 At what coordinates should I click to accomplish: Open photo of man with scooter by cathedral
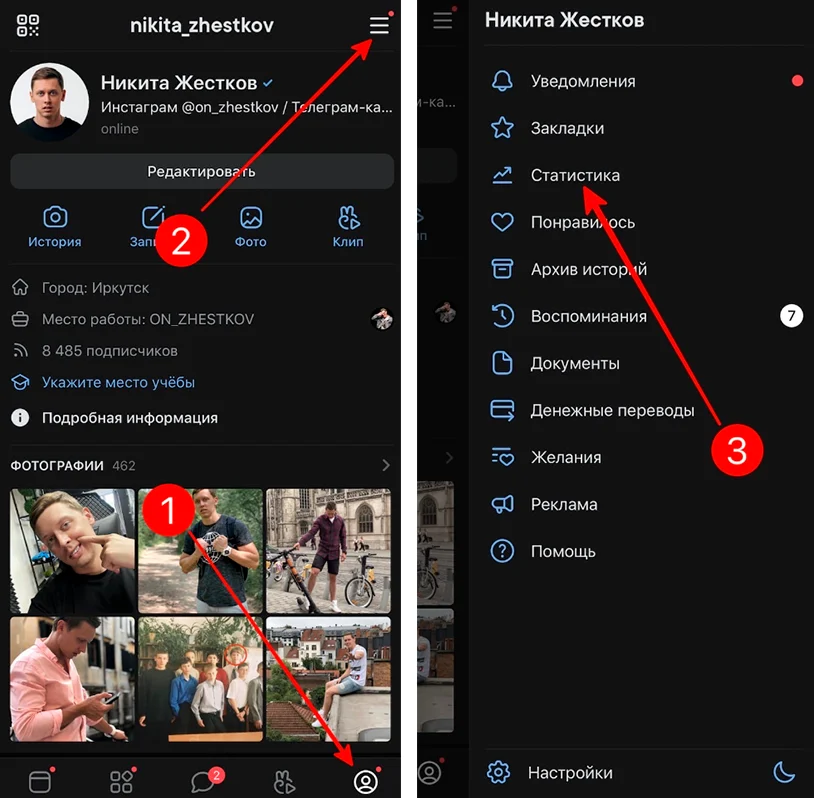pyautogui.click(x=328, y=551)
